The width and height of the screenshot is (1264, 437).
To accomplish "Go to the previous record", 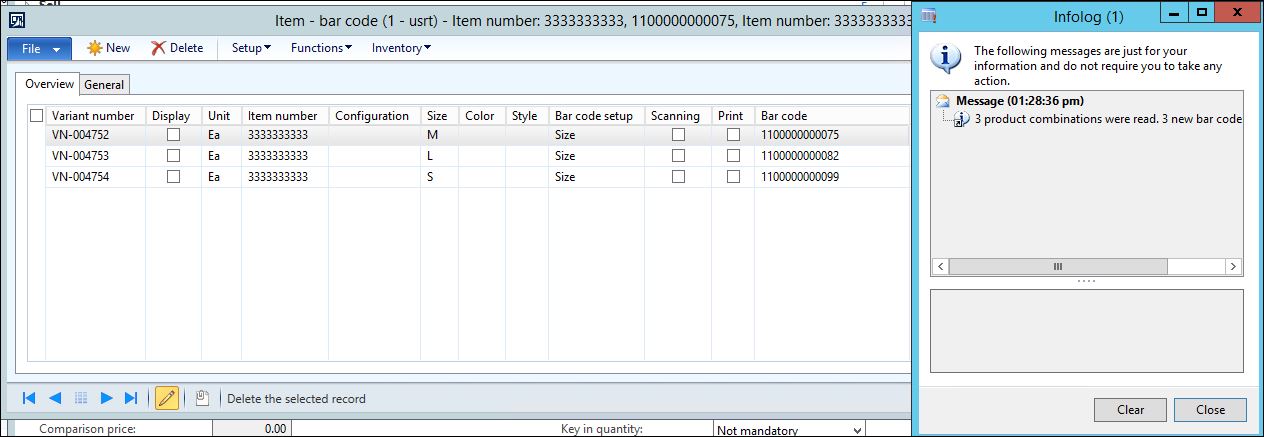I will coord(55,398).
